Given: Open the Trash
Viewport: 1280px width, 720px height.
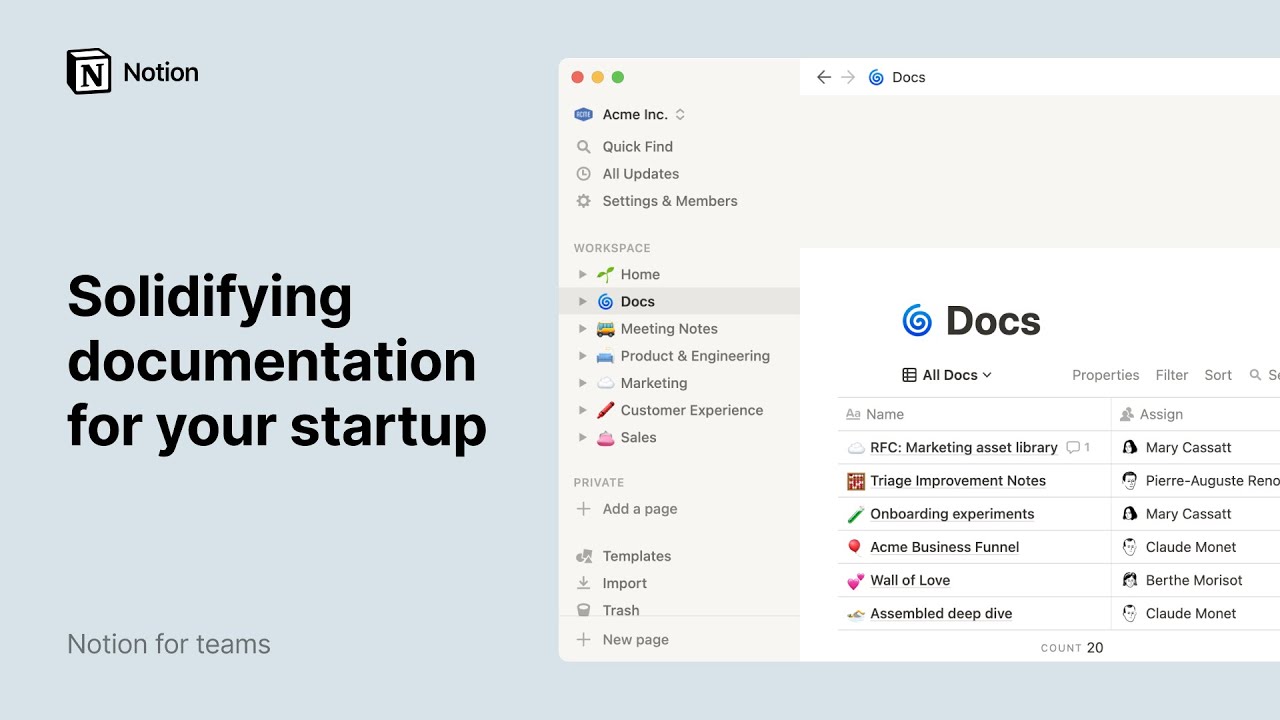Looking at the screenshot, I should click(620, 610).
